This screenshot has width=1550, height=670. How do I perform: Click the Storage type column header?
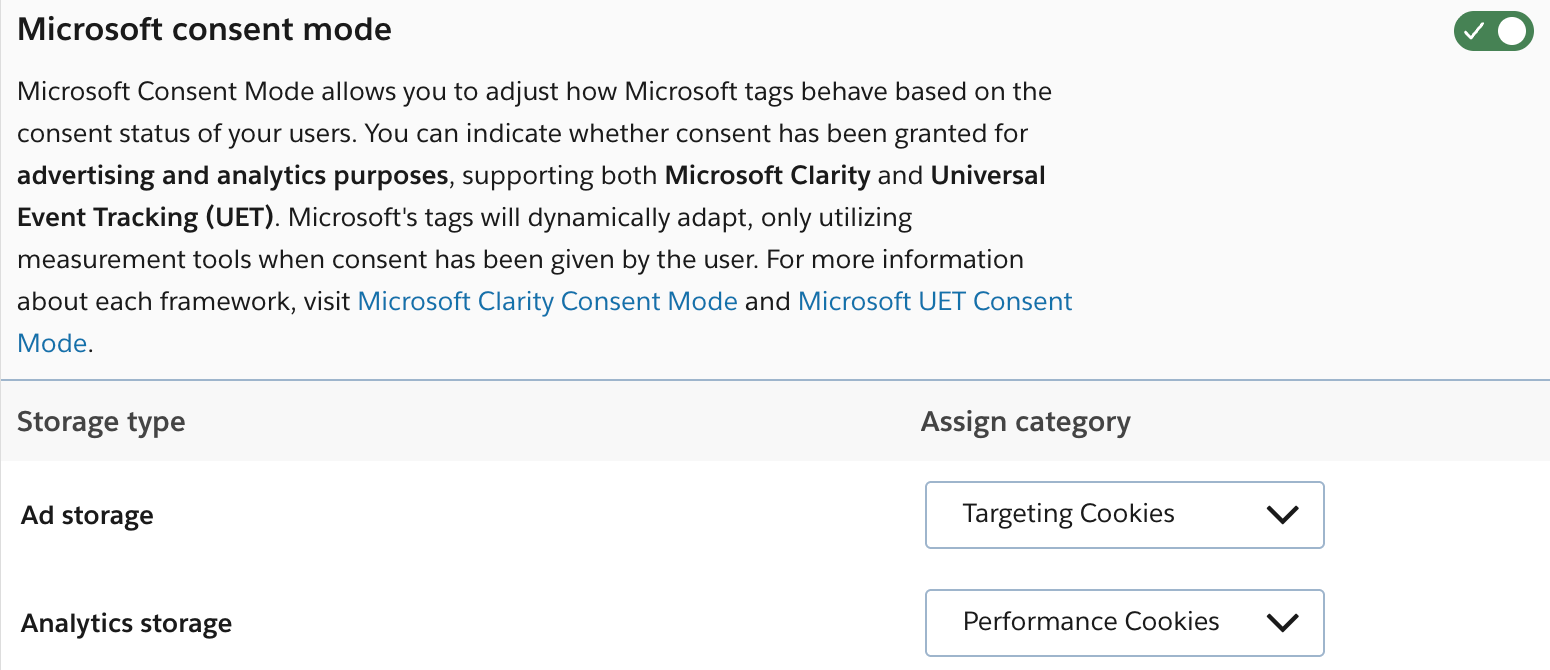pos(100,421)
